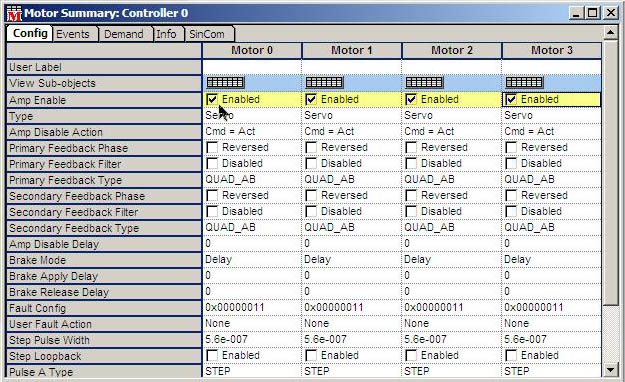This screenshot has height=382, width=625.
Task: Uncheck Amp Enable for Motor 3
Action: click(x=511, y=99)
